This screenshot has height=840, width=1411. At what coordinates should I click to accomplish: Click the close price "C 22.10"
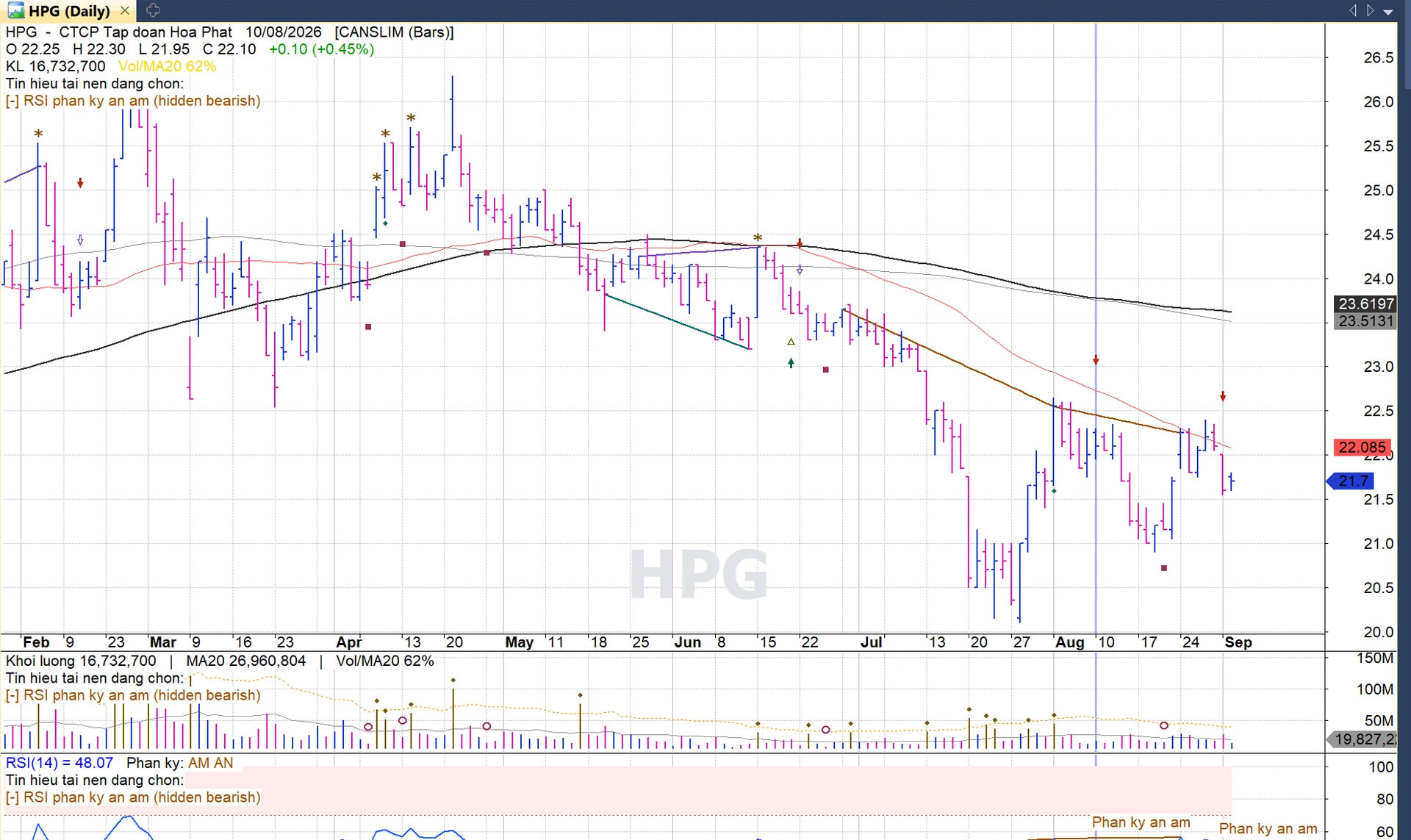point(229,49)
